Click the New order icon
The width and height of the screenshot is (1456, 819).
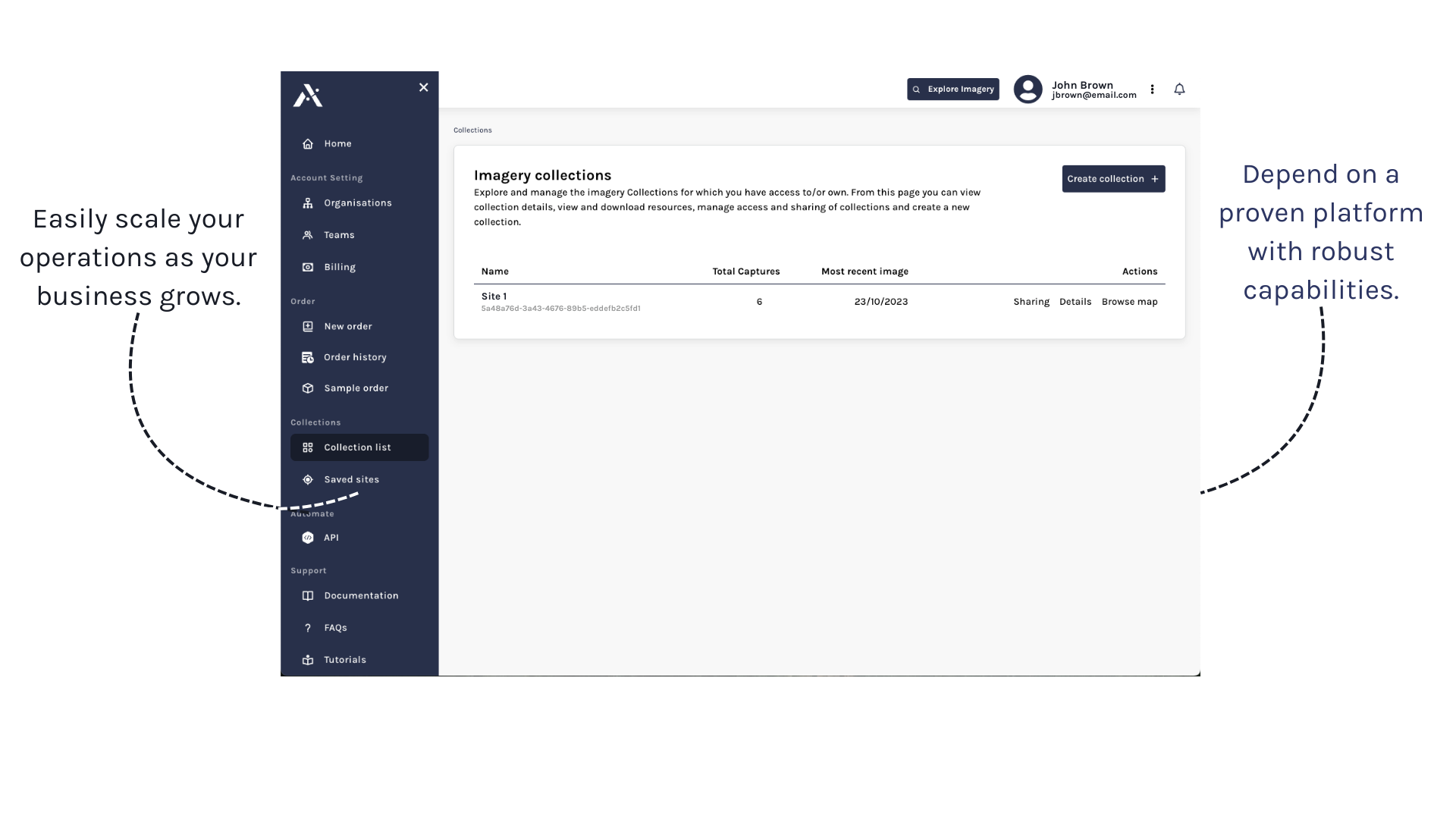pos(308,327)
